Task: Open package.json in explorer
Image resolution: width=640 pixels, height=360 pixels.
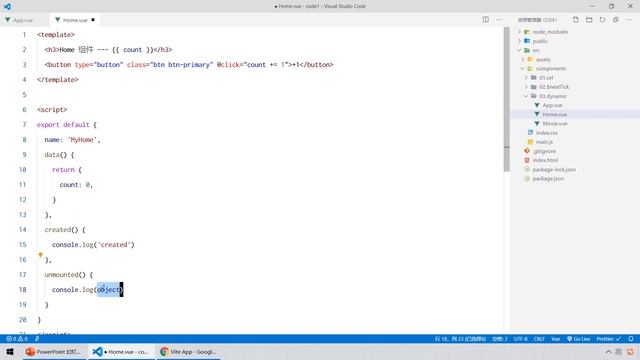Action: (x=548, y=178)
